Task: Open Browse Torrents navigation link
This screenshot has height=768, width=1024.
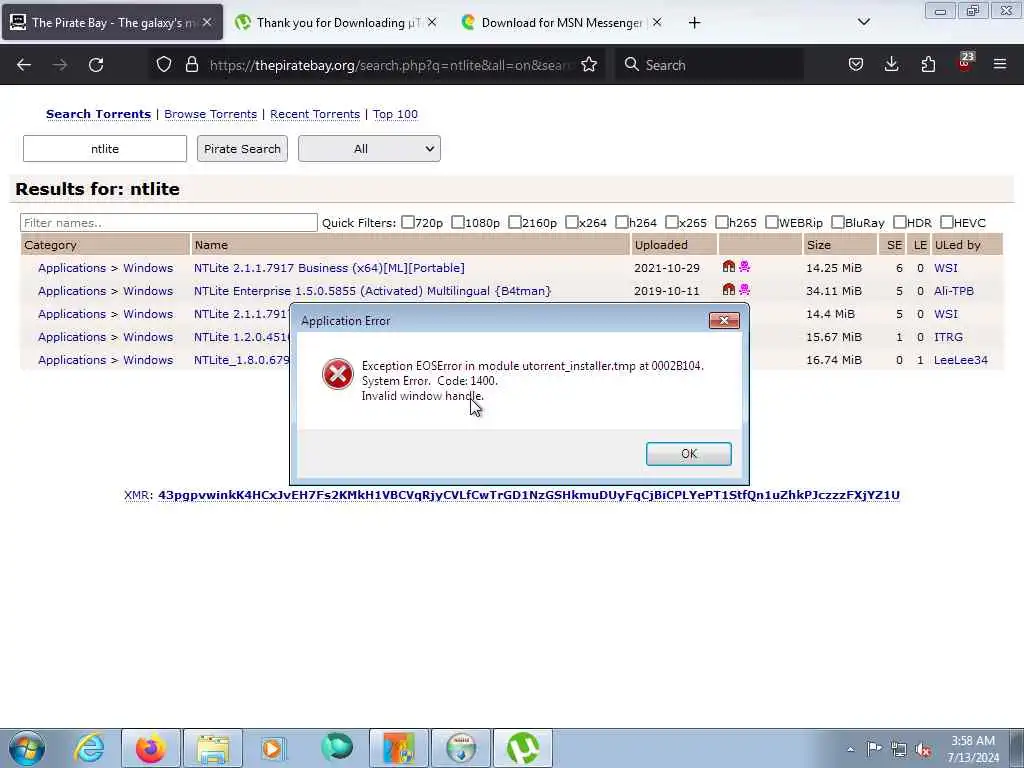Action: 210,114
